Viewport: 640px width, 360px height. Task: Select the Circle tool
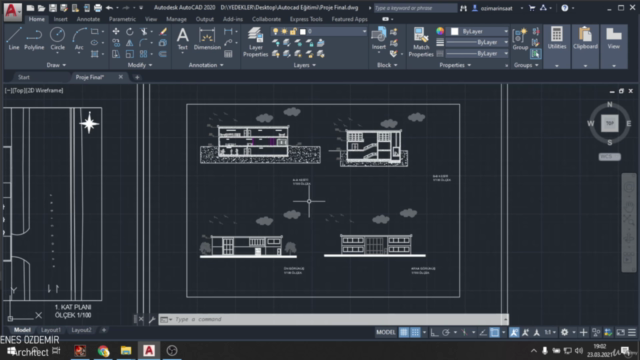pos(58,39)
